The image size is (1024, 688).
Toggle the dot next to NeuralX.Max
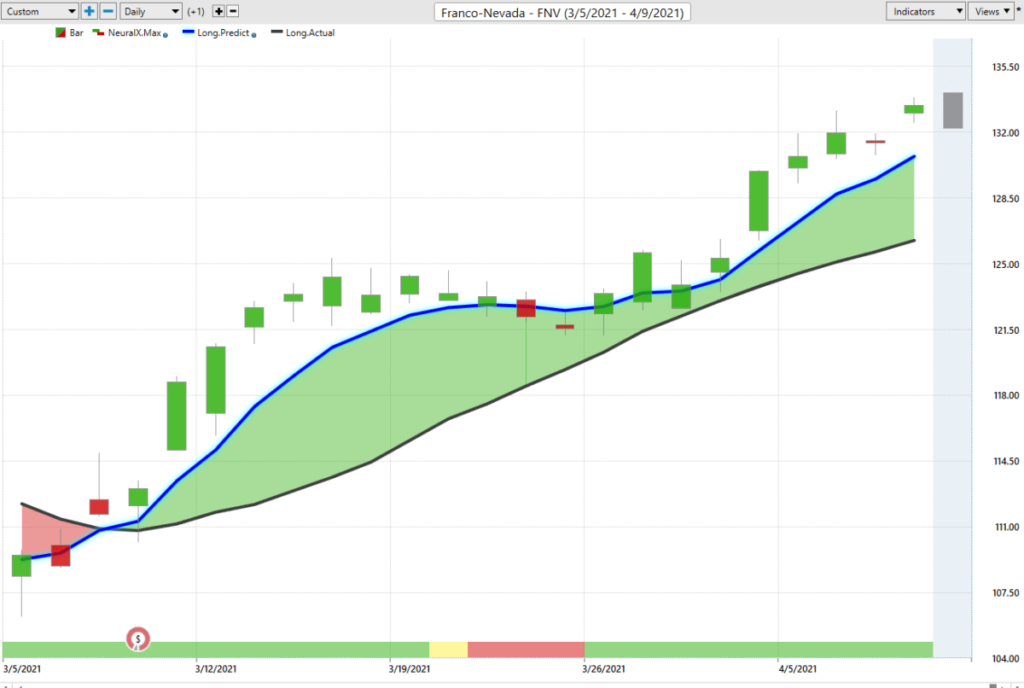pyautogui.click(x=165, y=35)
